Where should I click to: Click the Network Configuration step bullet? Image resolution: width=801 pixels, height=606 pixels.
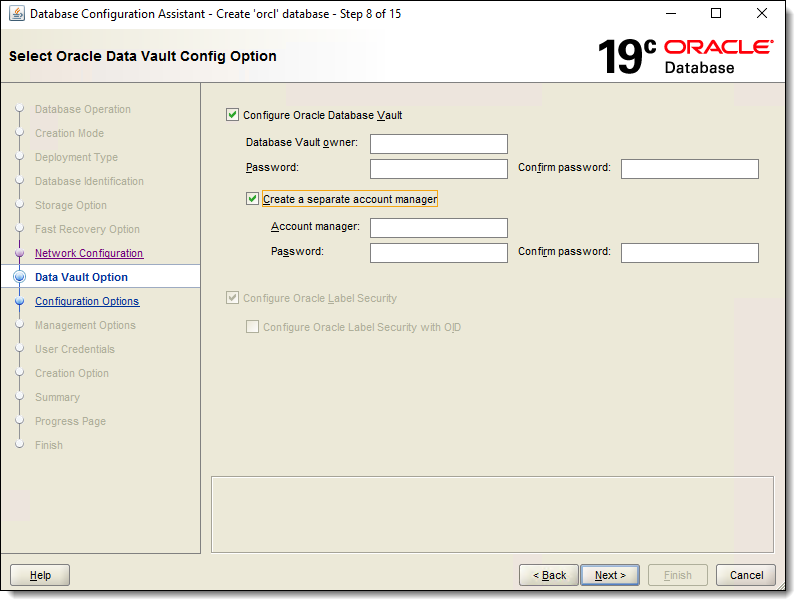coord(19,252)
